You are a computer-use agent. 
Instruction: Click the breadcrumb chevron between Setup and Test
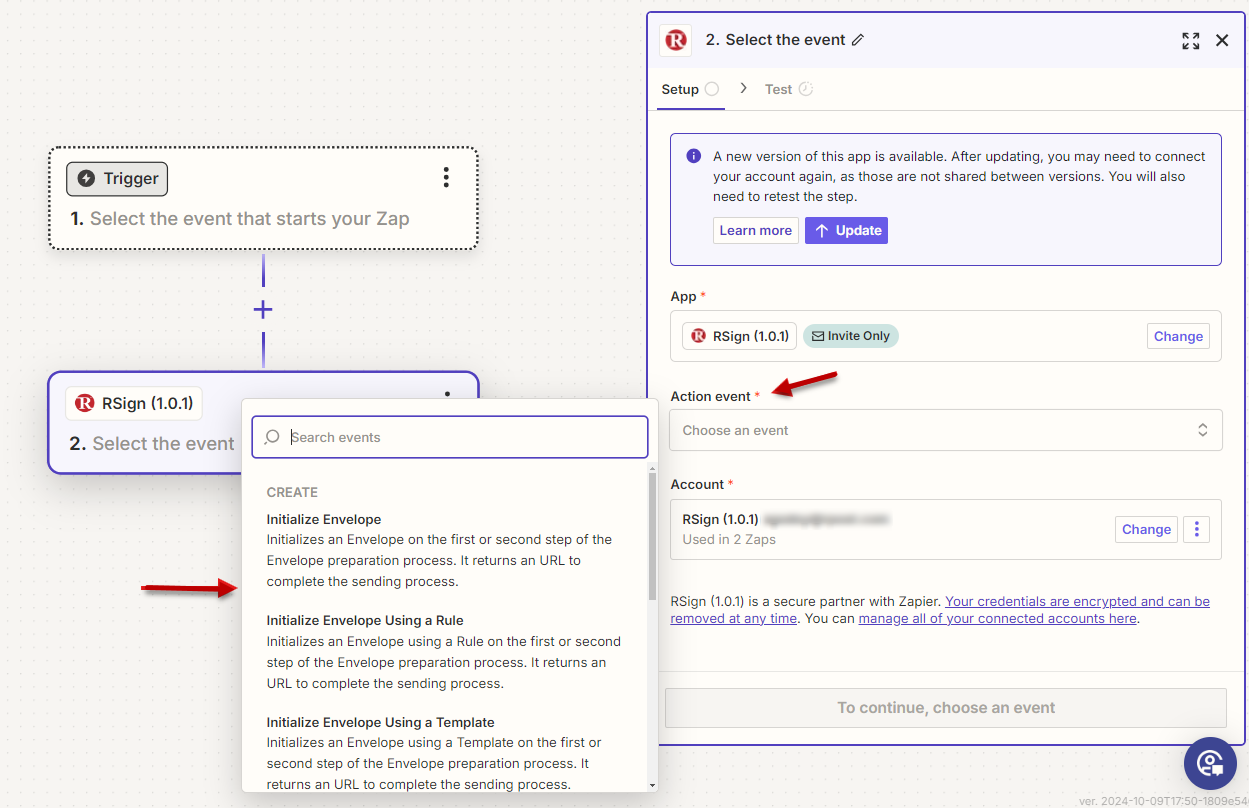(743, 89)
